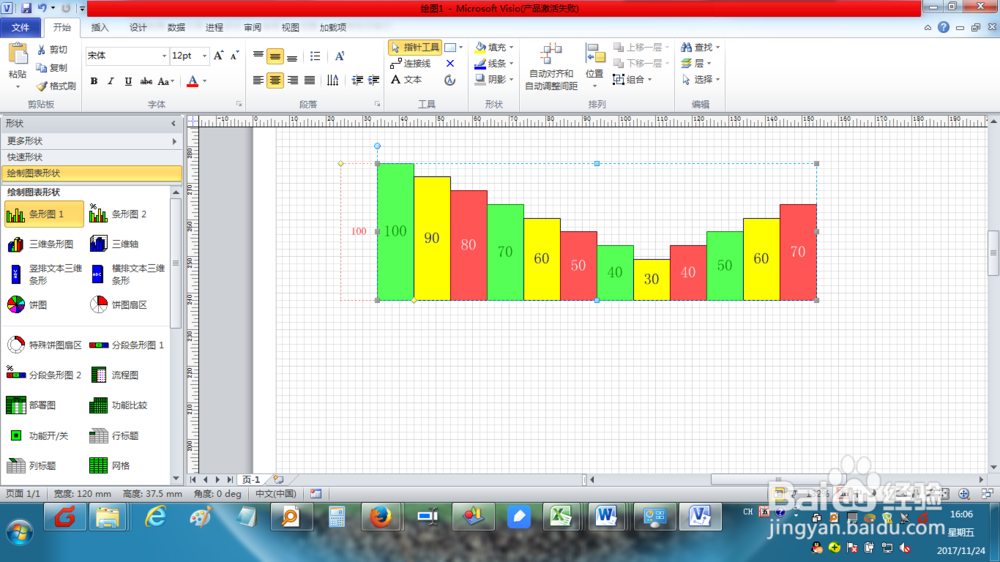Open the font color dropdown arrow
1000x562 pixels.
point(205,81)
